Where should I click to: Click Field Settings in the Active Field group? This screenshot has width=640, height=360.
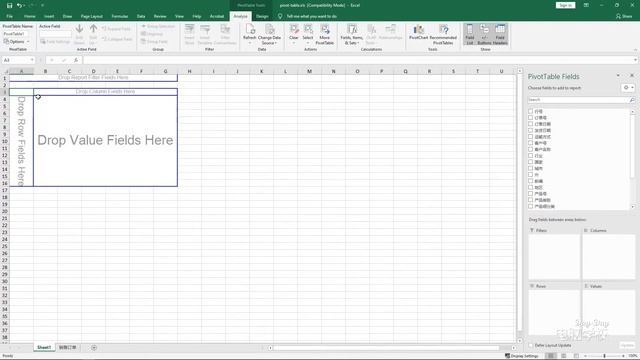(x=55, y=41)
